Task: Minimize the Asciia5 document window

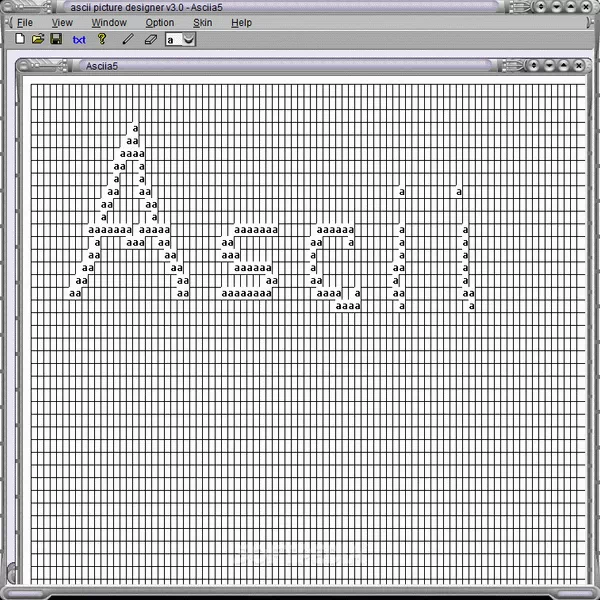Action: 549,65
